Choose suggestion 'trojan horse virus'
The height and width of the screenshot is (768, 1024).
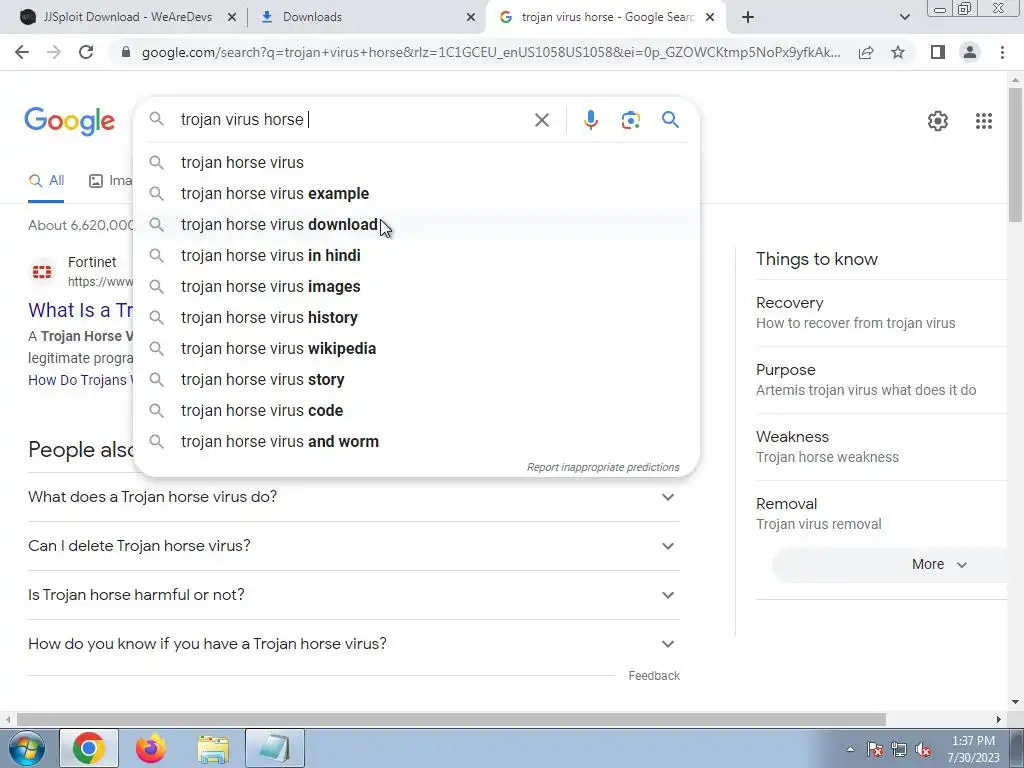click(416, 163)
